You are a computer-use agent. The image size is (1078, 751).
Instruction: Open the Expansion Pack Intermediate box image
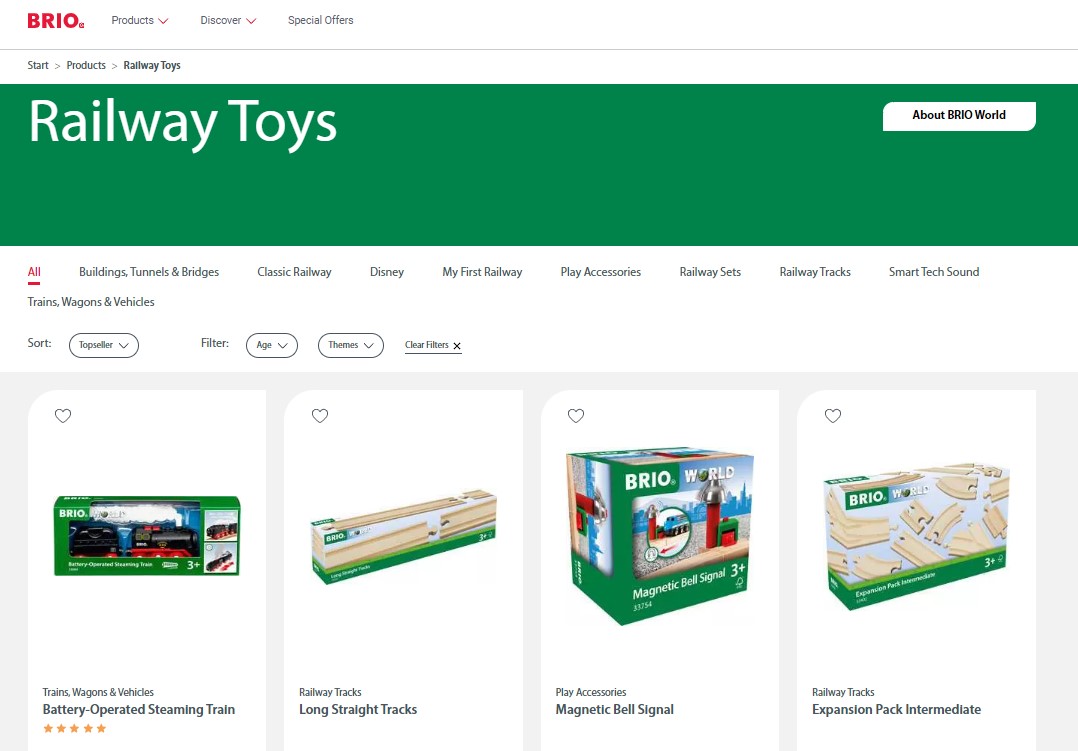(x=916, y=536)
